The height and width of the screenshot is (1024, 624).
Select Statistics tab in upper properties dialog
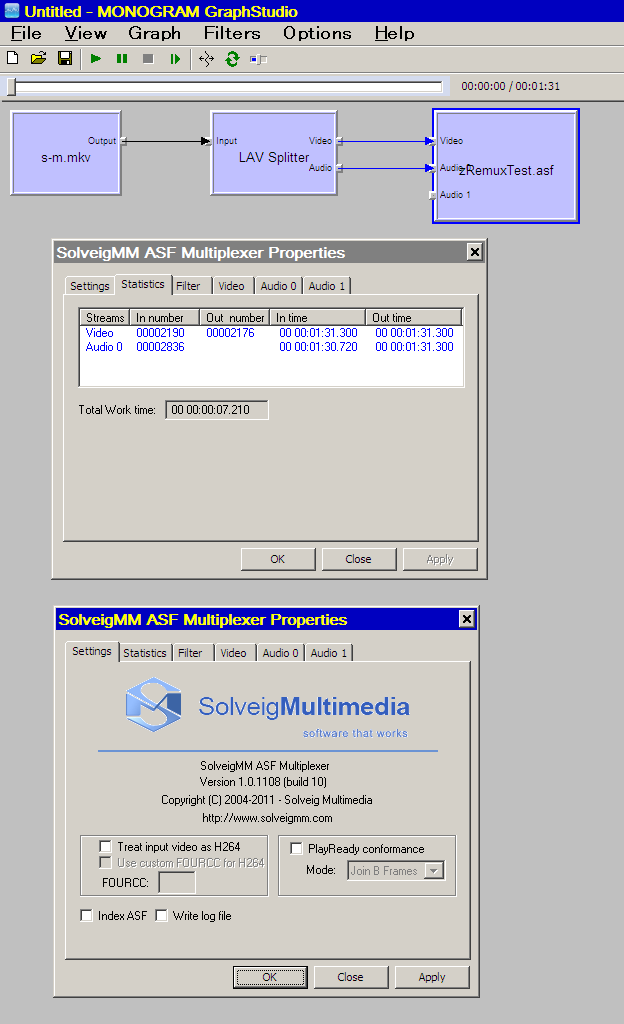pyautogui.click(x=143, y=284)
